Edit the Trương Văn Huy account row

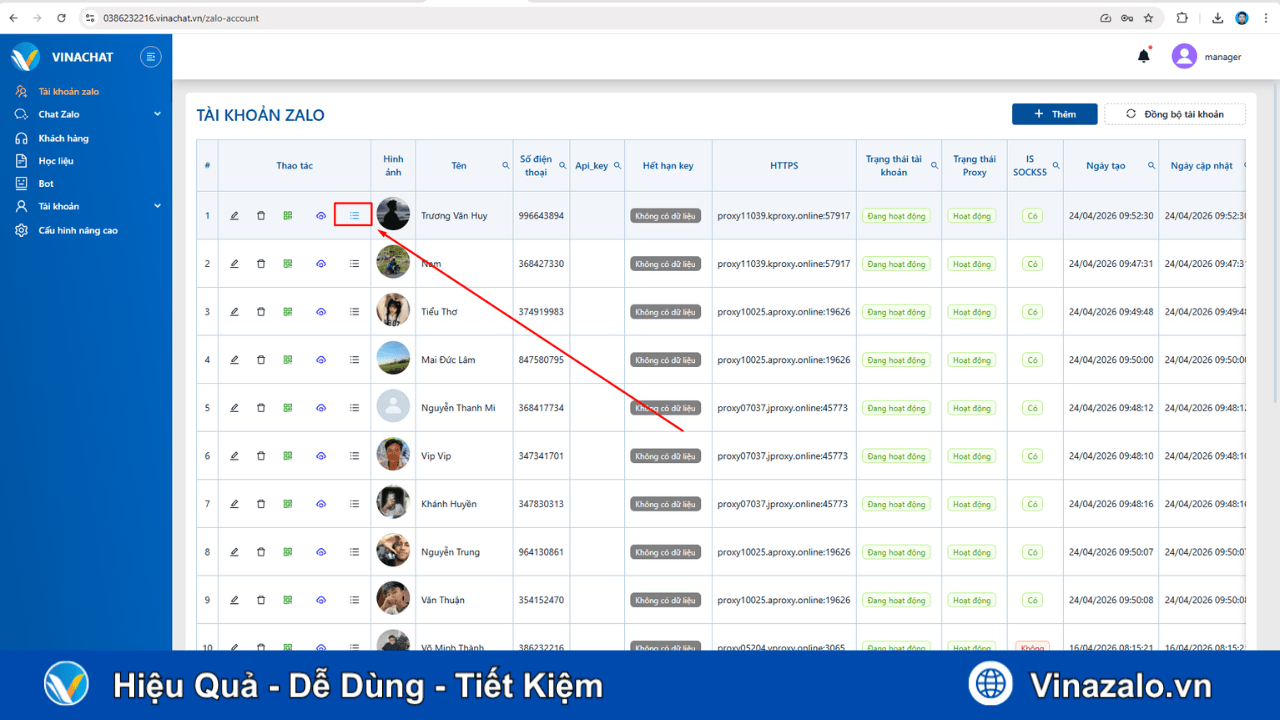click(x=234, y=216)
